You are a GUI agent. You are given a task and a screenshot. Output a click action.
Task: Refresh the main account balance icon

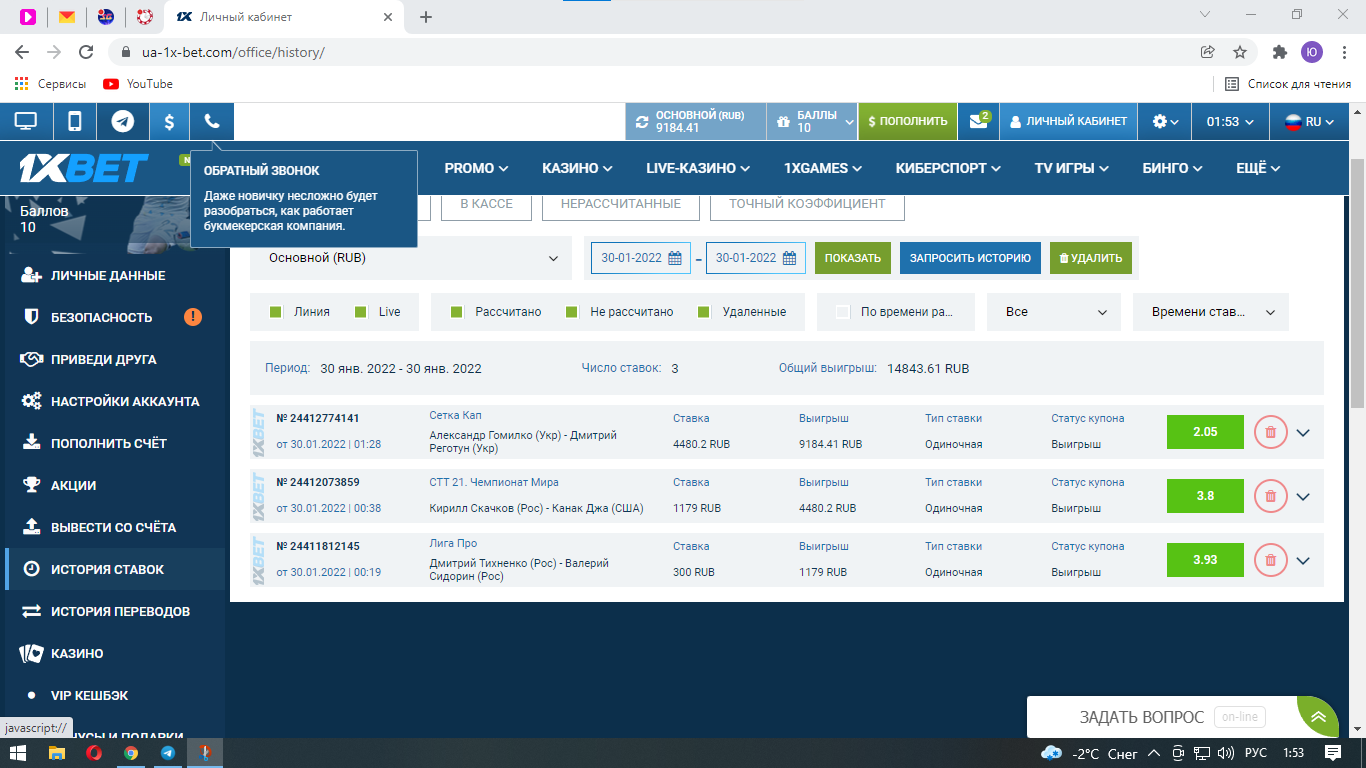pos(641,122)
